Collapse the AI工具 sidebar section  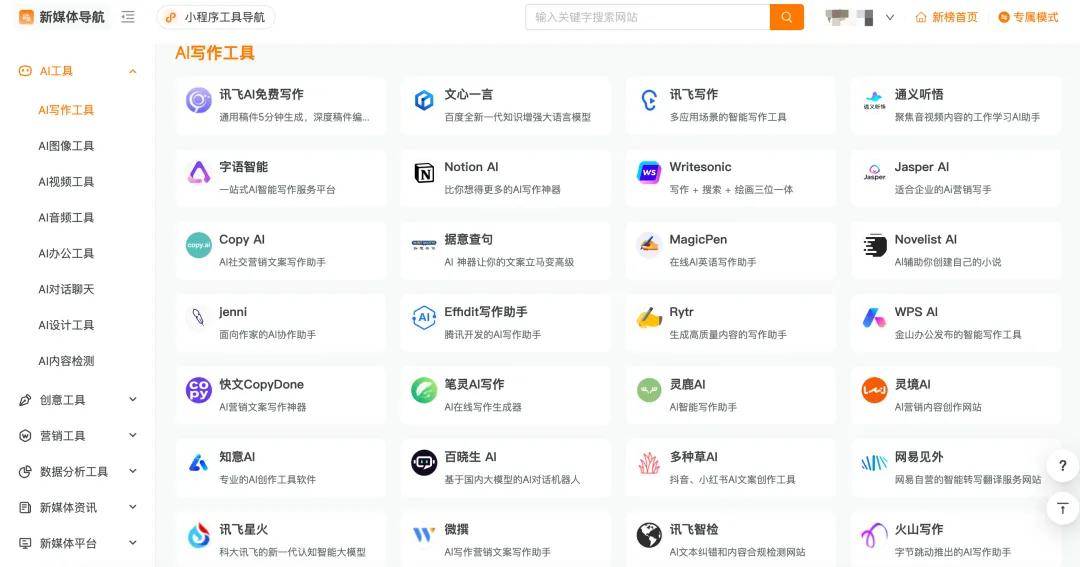coord(133,71)
